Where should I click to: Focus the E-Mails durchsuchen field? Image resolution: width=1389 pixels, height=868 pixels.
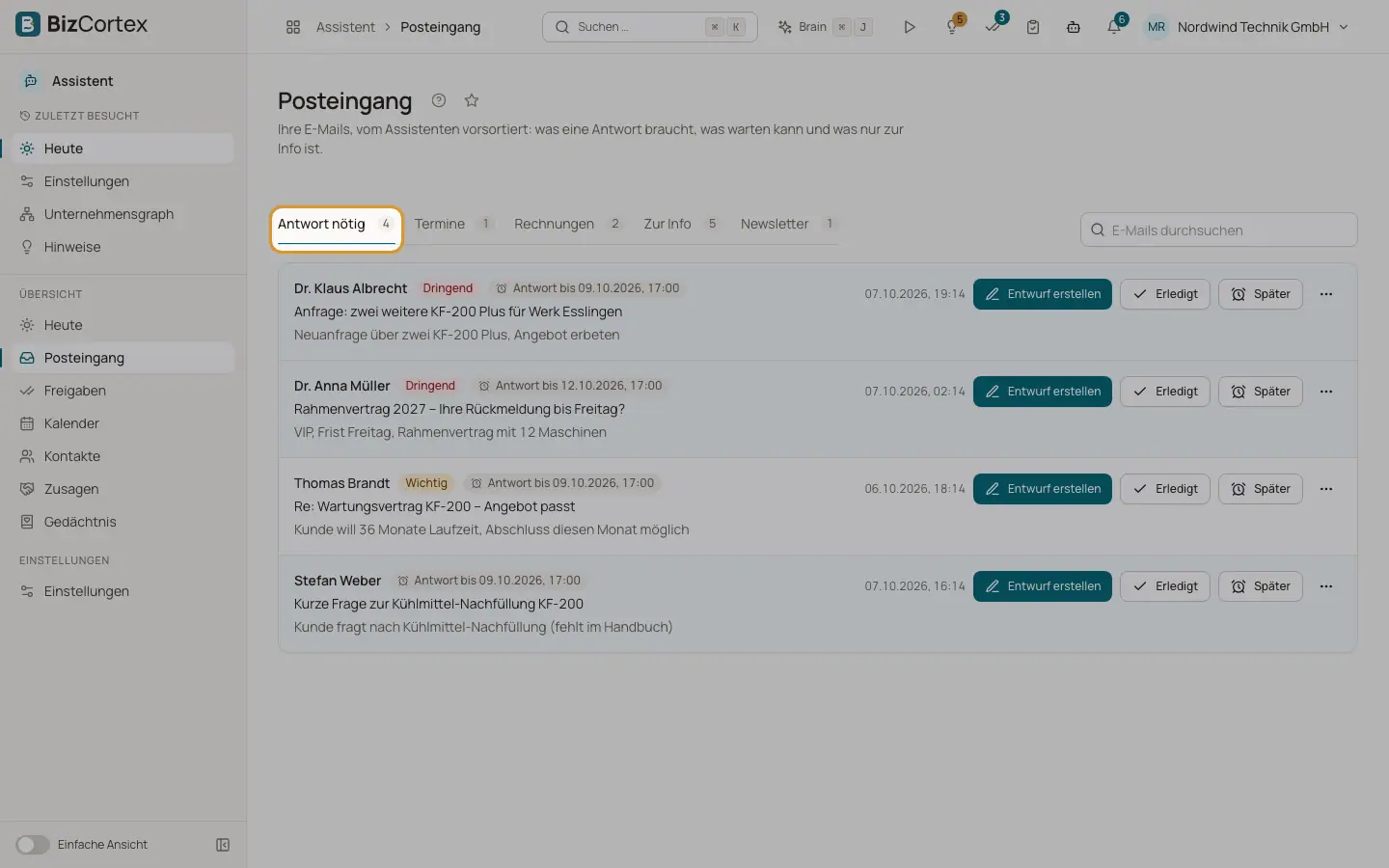(1218, 230)
